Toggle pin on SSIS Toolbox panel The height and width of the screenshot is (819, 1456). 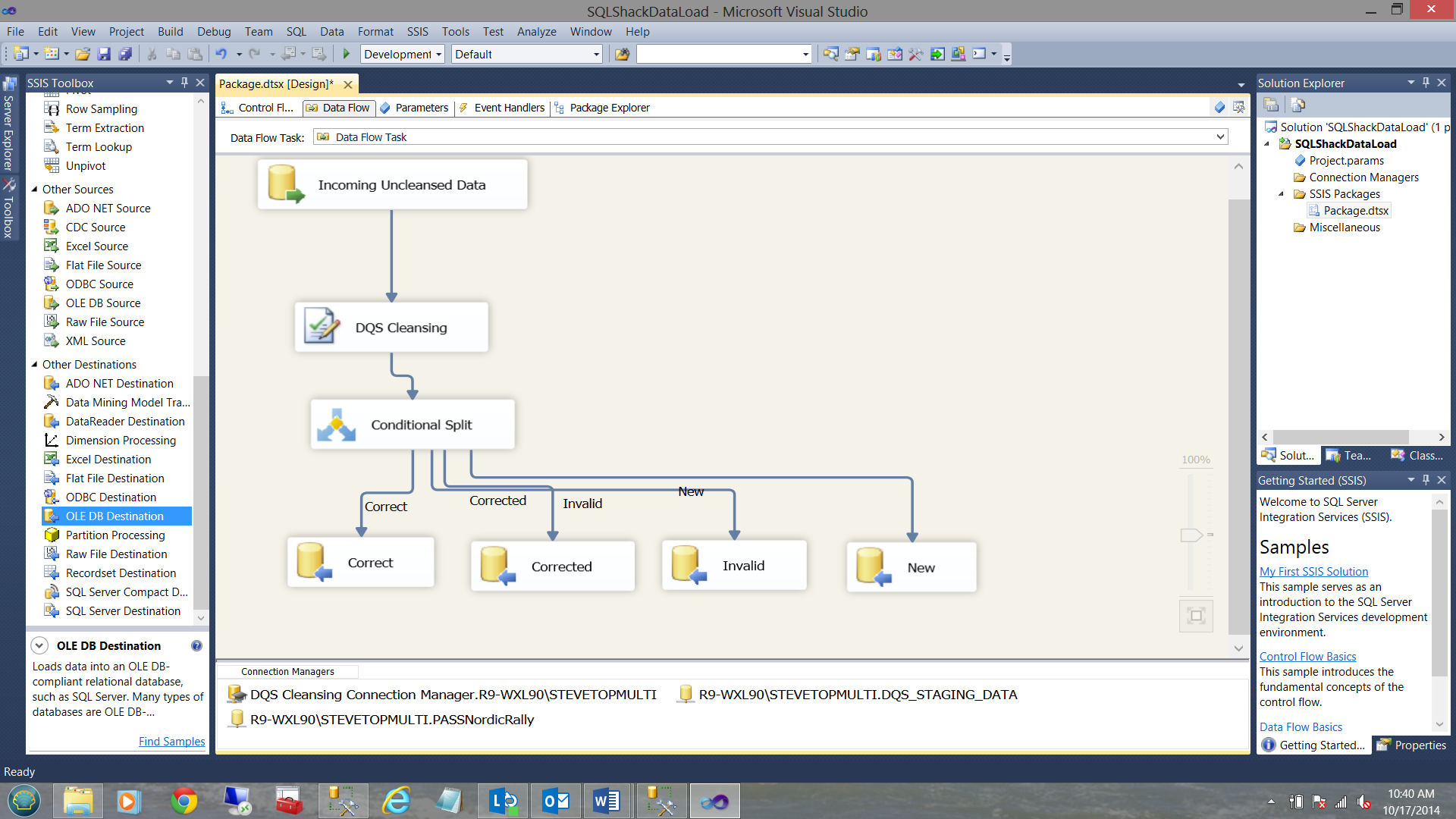click(x=184, y=83)
